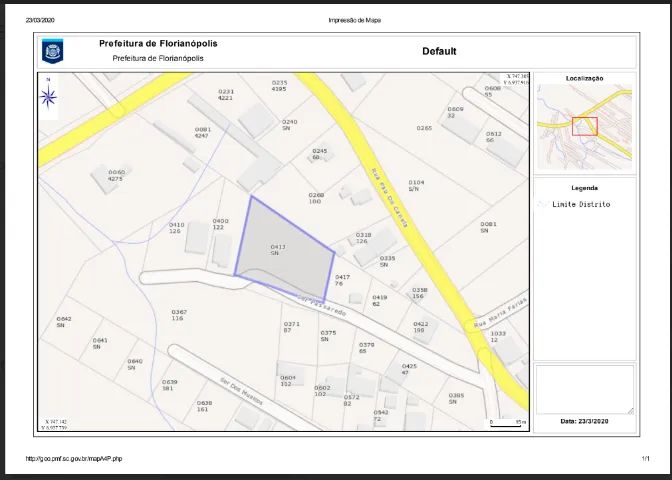Click the red extent rectangle in locator map
Image resolution: width=672 pixels, height=480 pixels.
584,126
